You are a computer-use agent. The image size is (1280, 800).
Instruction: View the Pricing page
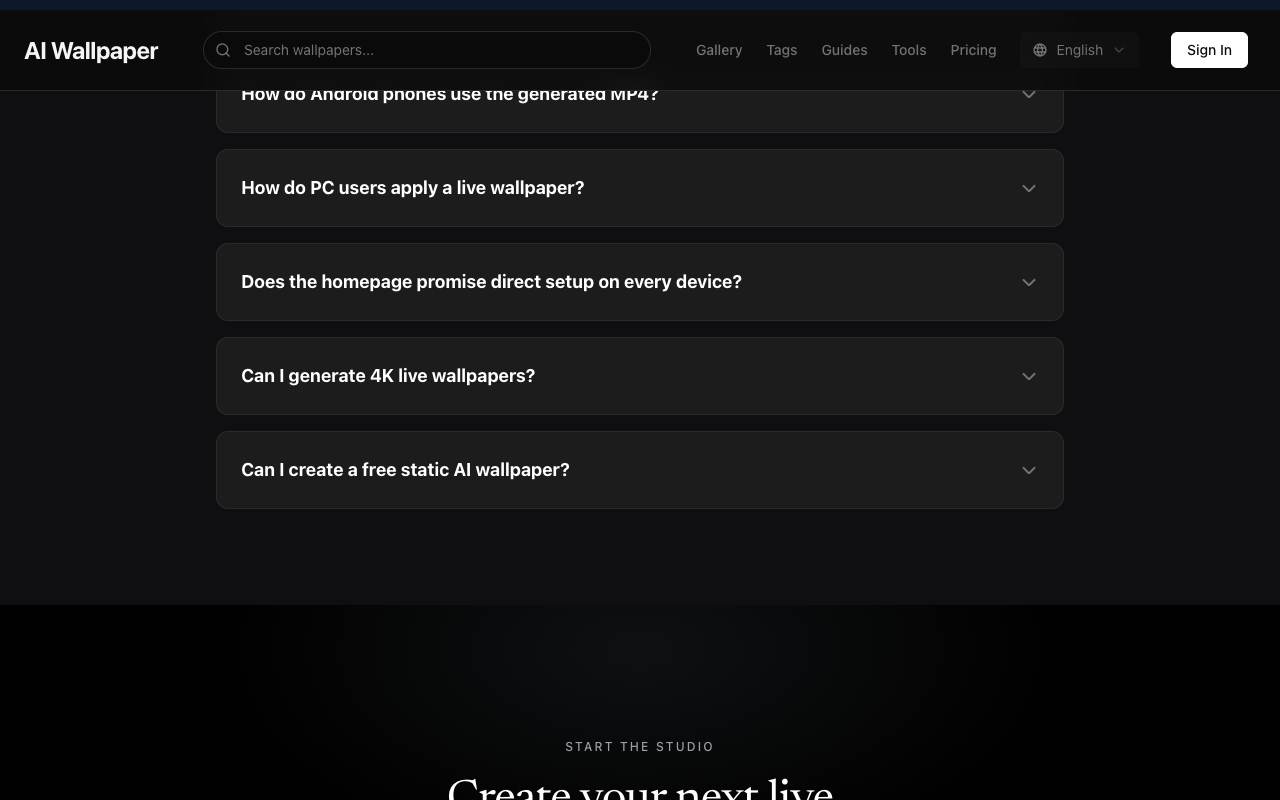tap(973, 50)
